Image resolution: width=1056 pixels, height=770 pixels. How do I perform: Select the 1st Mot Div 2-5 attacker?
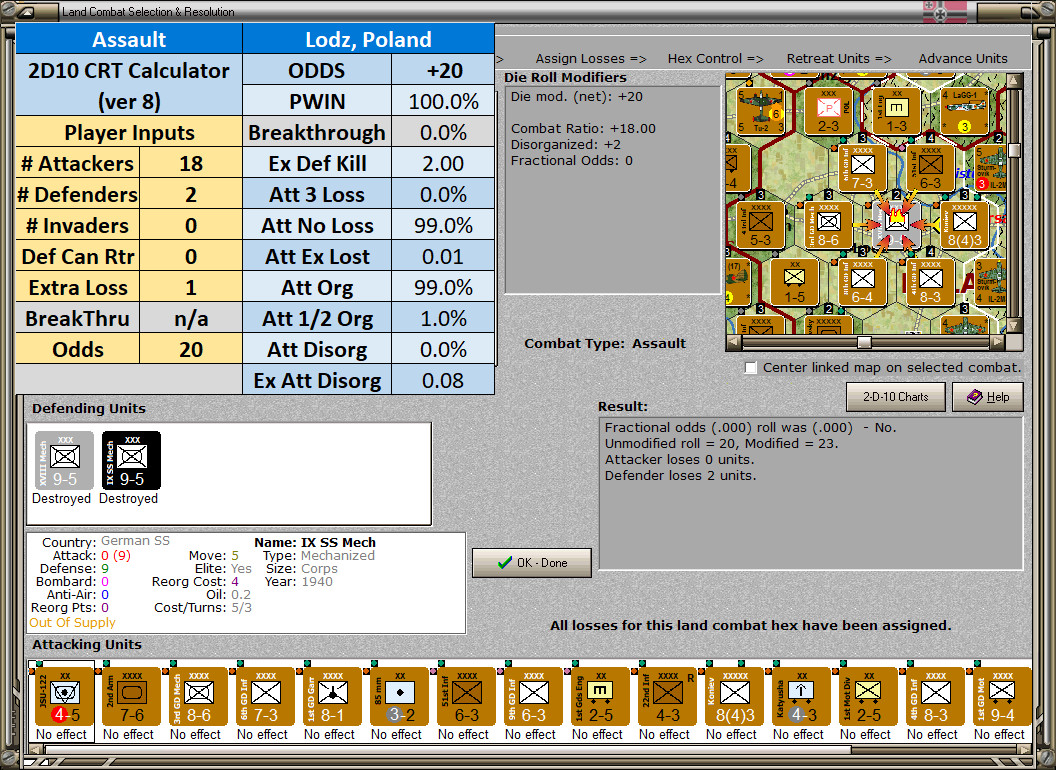869,697
